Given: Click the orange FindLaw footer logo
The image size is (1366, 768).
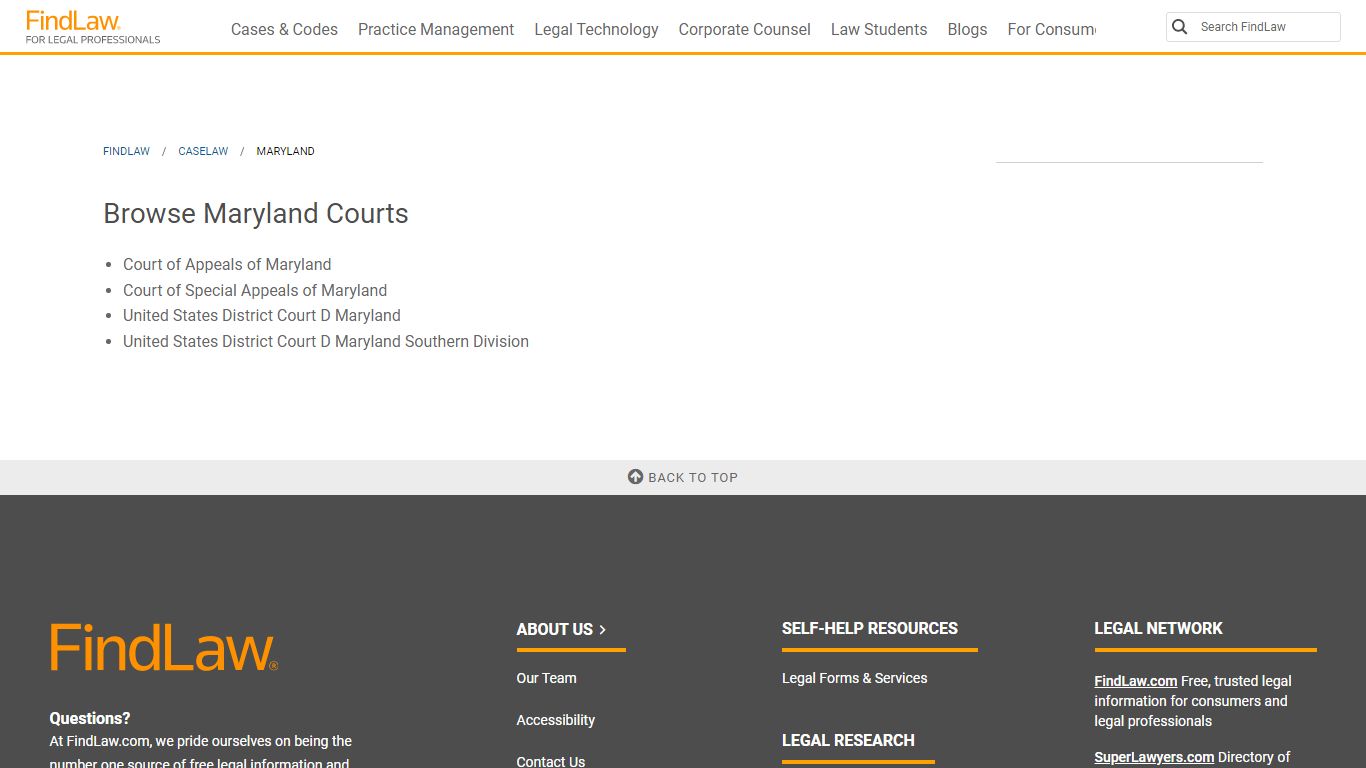Looking at the screenshot, I should (x=164, y=648).
